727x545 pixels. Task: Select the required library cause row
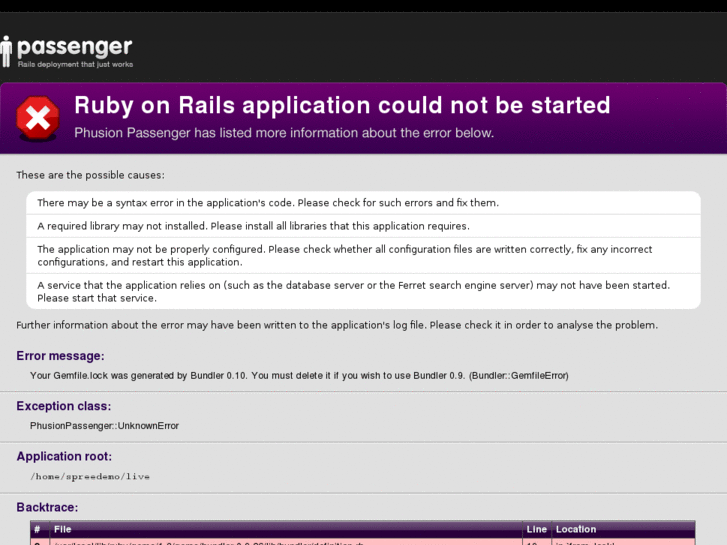pyautogui.click(x=253, y=226)
